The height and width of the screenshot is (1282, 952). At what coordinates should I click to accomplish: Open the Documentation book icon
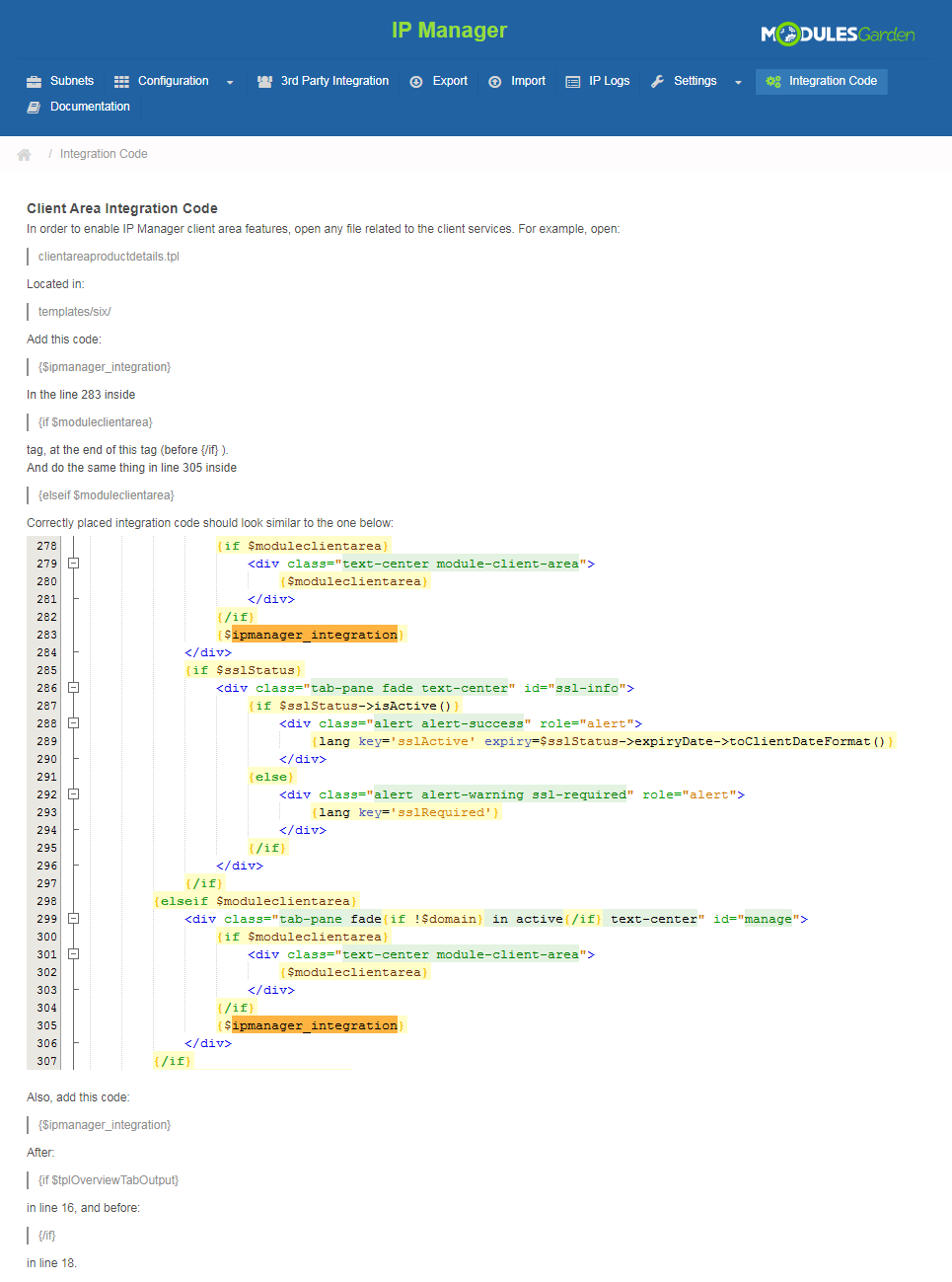coord(34,108)
